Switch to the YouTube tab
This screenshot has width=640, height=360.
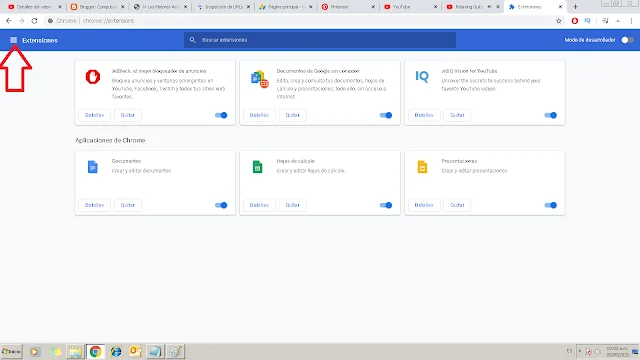point(411,7)
